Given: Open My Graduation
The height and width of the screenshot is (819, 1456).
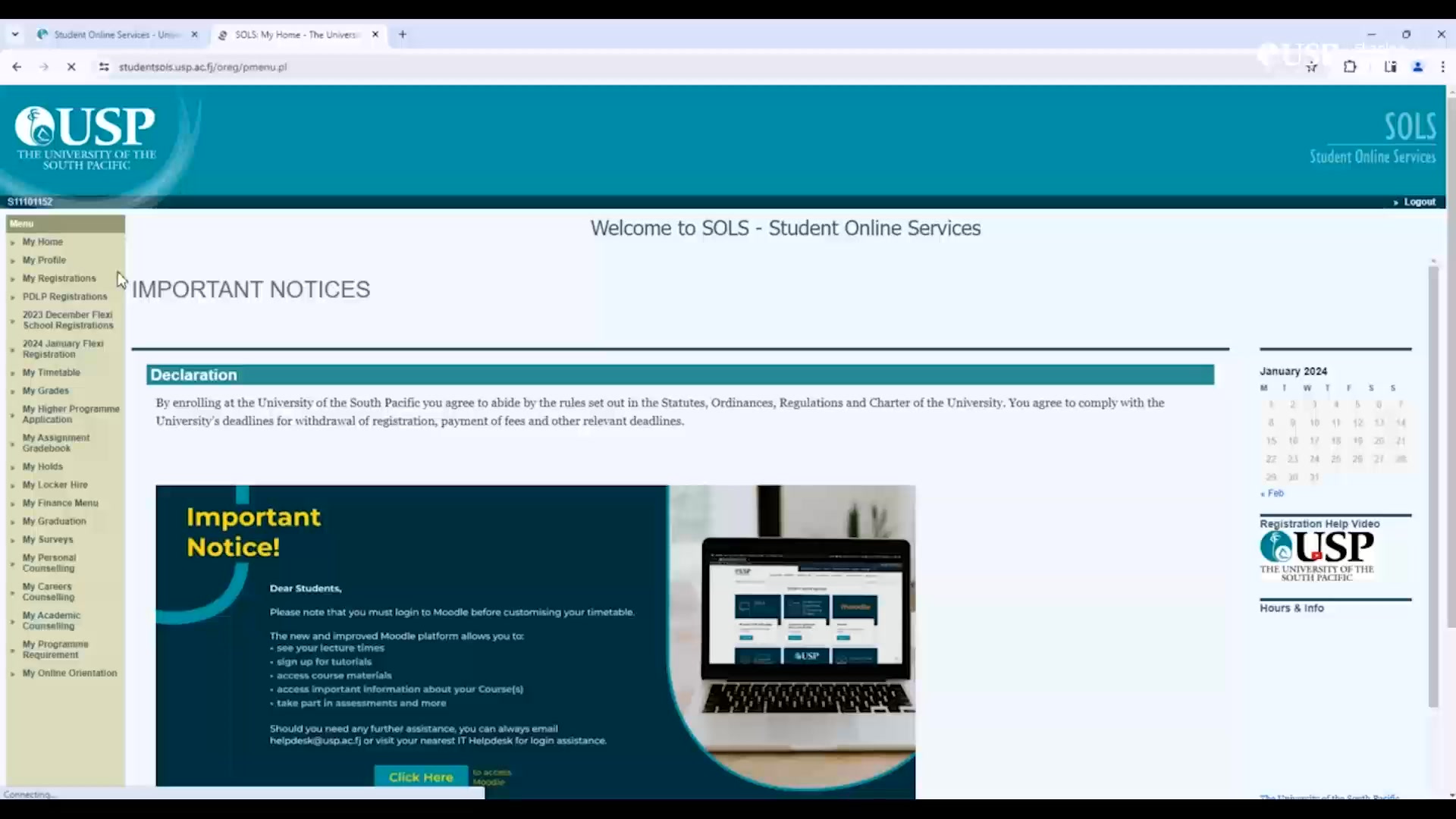Looking at the screenshot, I should [x=54, y=521].
